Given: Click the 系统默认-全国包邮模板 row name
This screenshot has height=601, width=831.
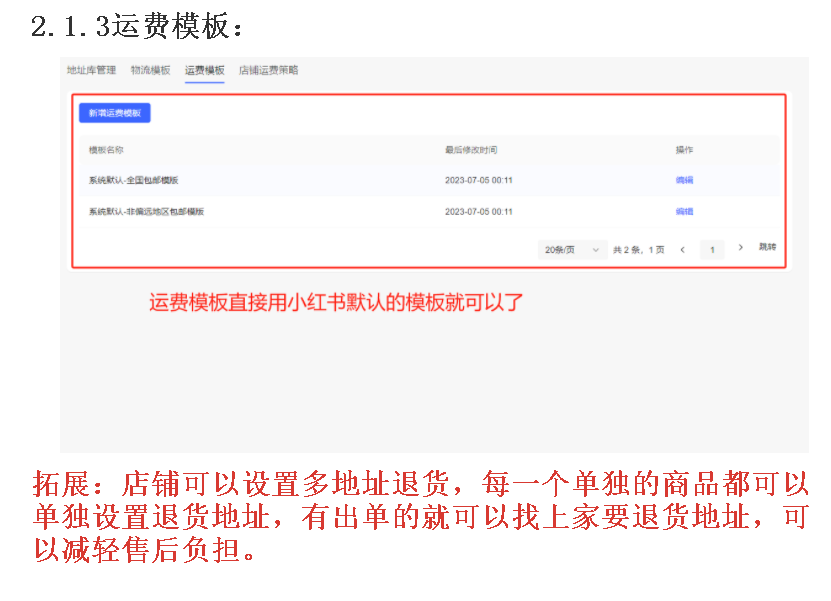Looking at the screenshot, I should (x=133, y=180).
